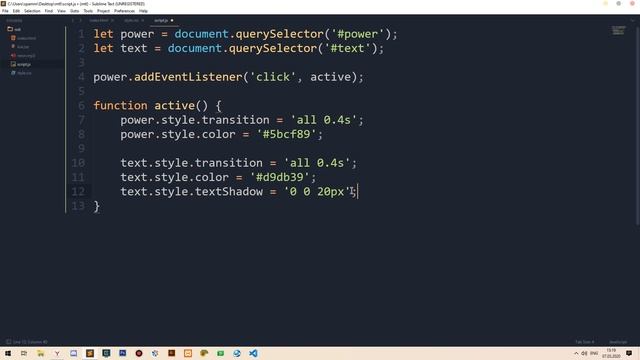Open the Goto menu
This screenshot has height=360, width=640.
point(75,11)
